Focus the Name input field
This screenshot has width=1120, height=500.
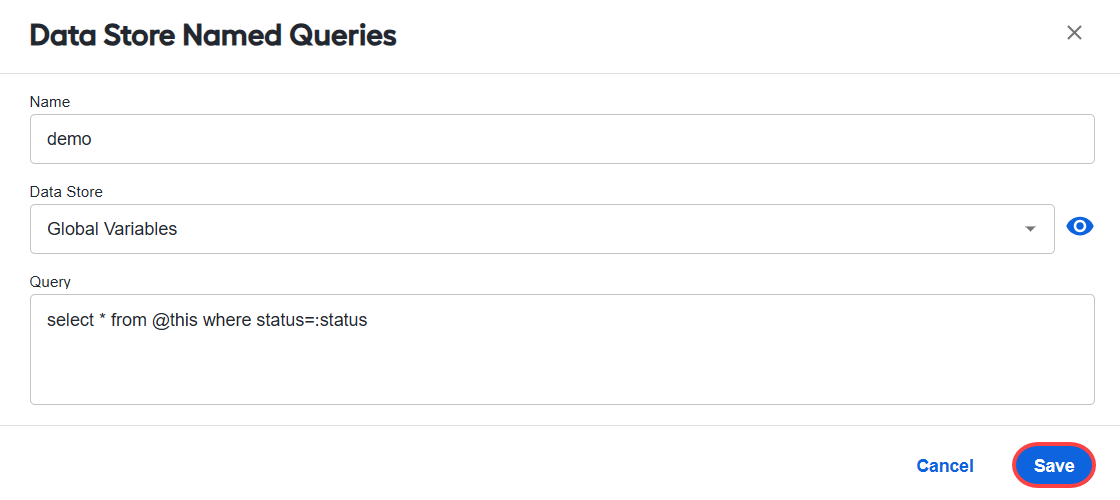562,139
